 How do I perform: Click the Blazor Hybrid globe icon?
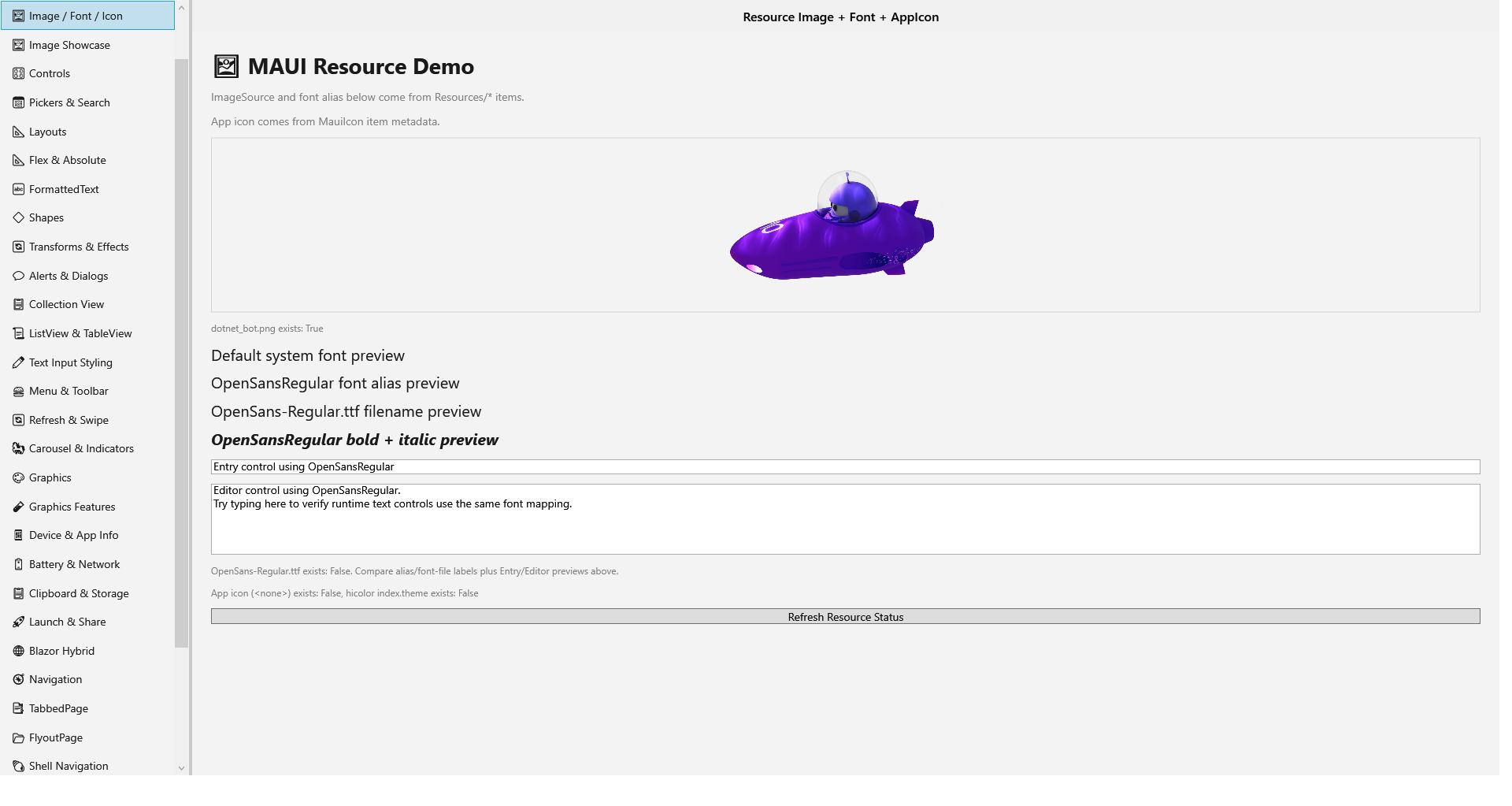coord(18,651)
